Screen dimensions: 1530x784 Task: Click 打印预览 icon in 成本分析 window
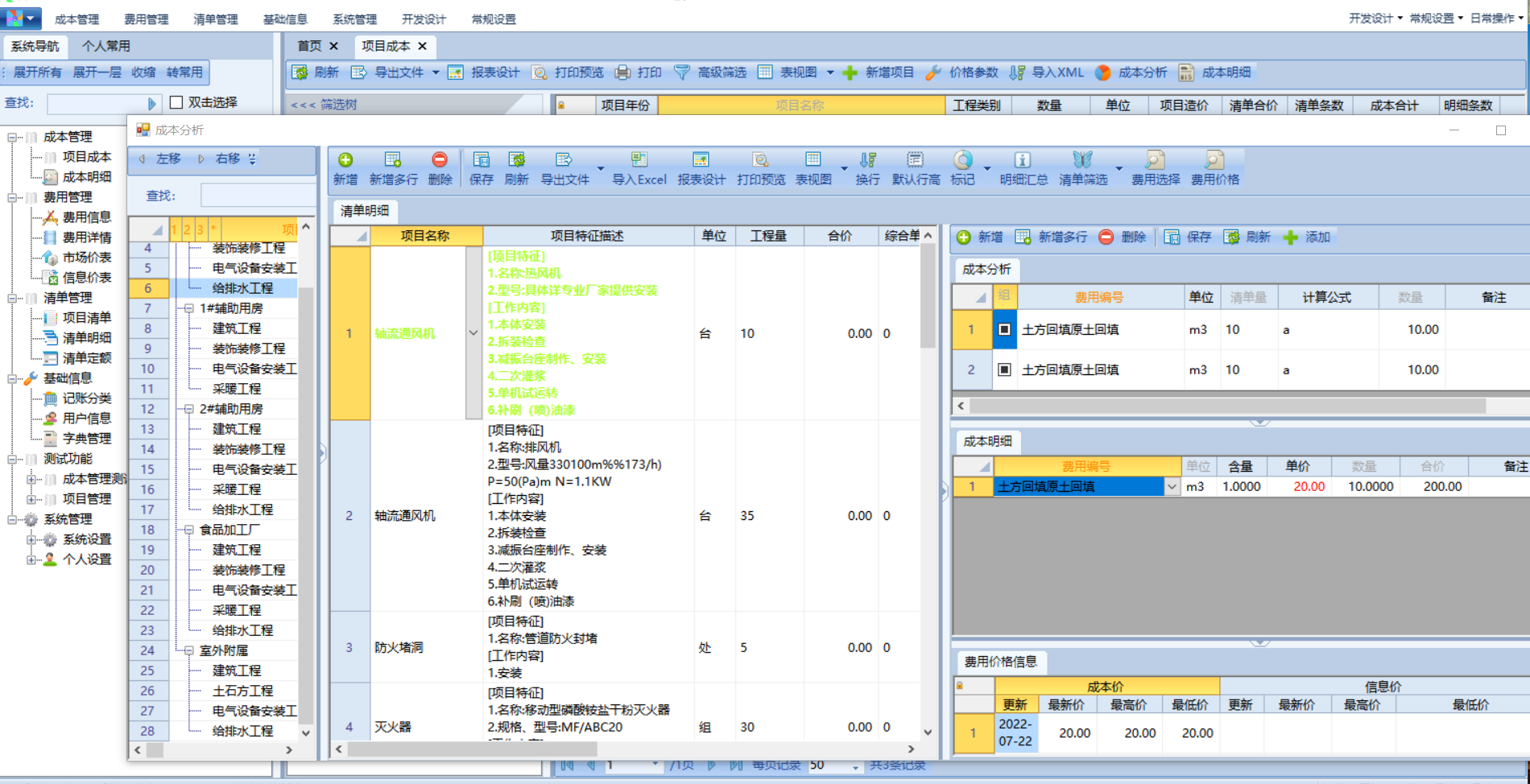(x=760, y=160)
